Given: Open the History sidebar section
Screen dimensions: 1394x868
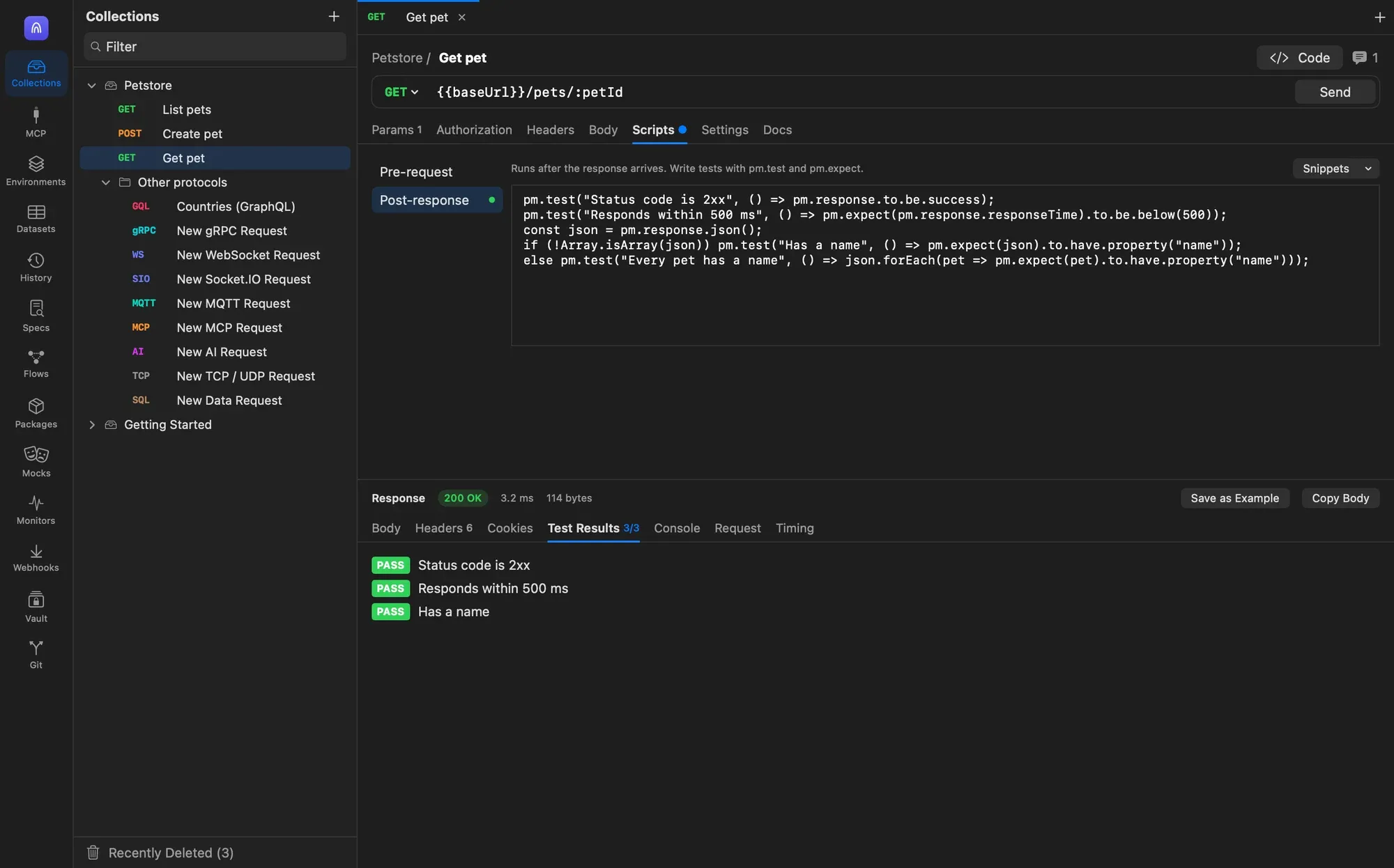Looking at the screenshot, I should point(36,268).
